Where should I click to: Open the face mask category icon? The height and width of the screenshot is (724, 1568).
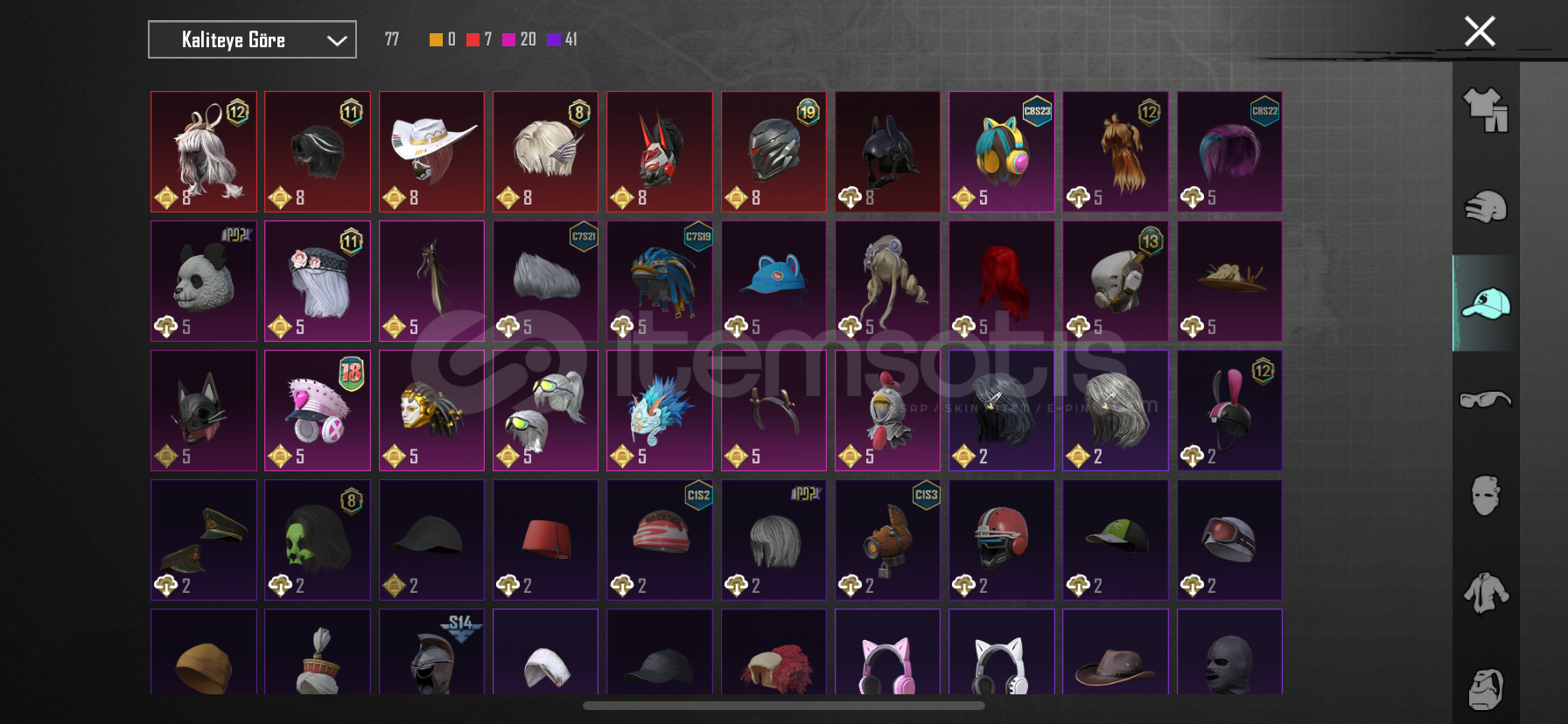tap(1486, 496)
